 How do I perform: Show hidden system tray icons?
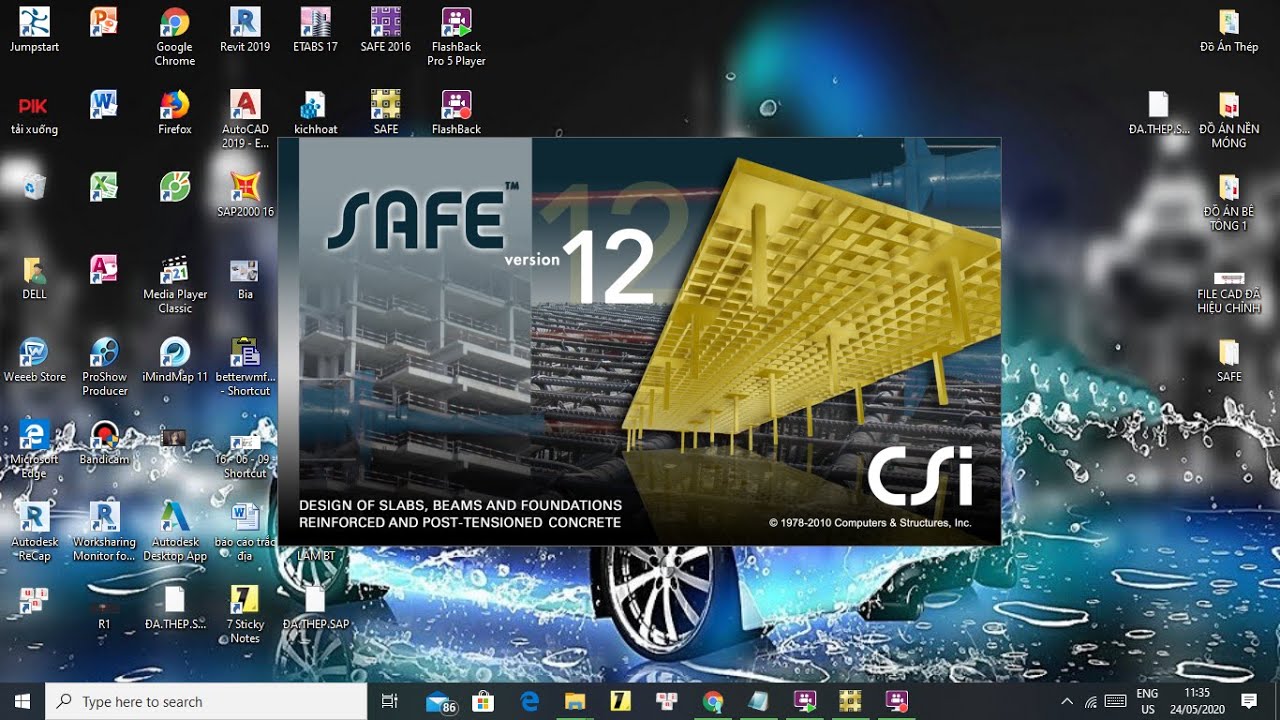click(x=1066, y=701)
